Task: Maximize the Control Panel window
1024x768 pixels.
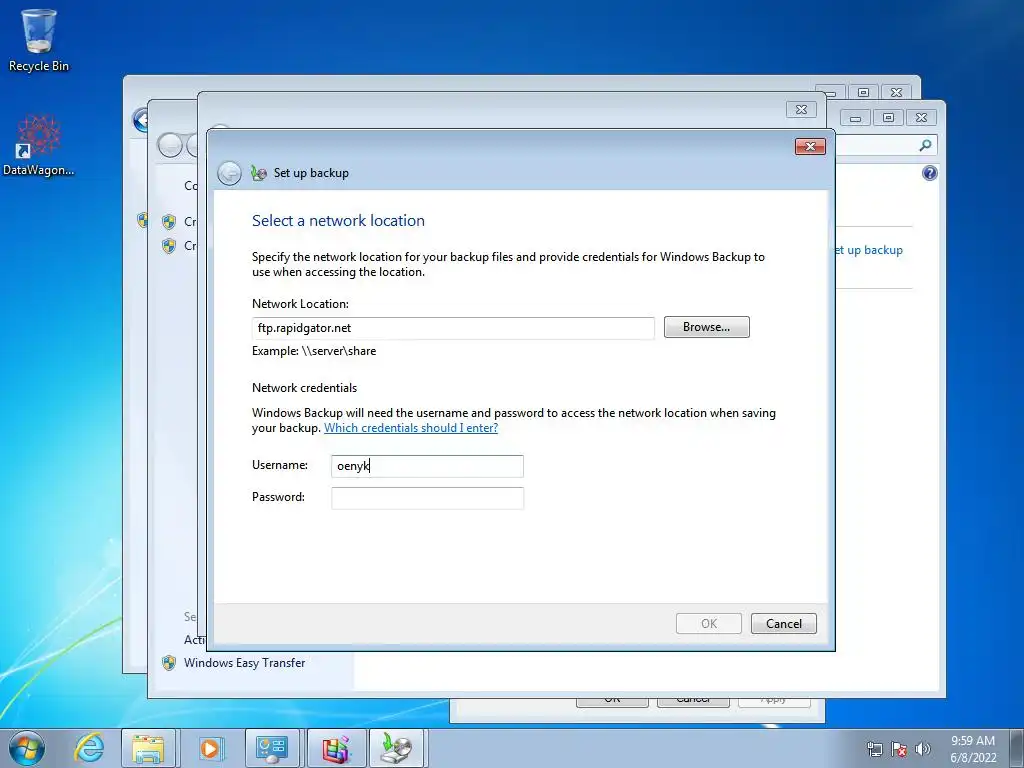Action: point(888,118)
